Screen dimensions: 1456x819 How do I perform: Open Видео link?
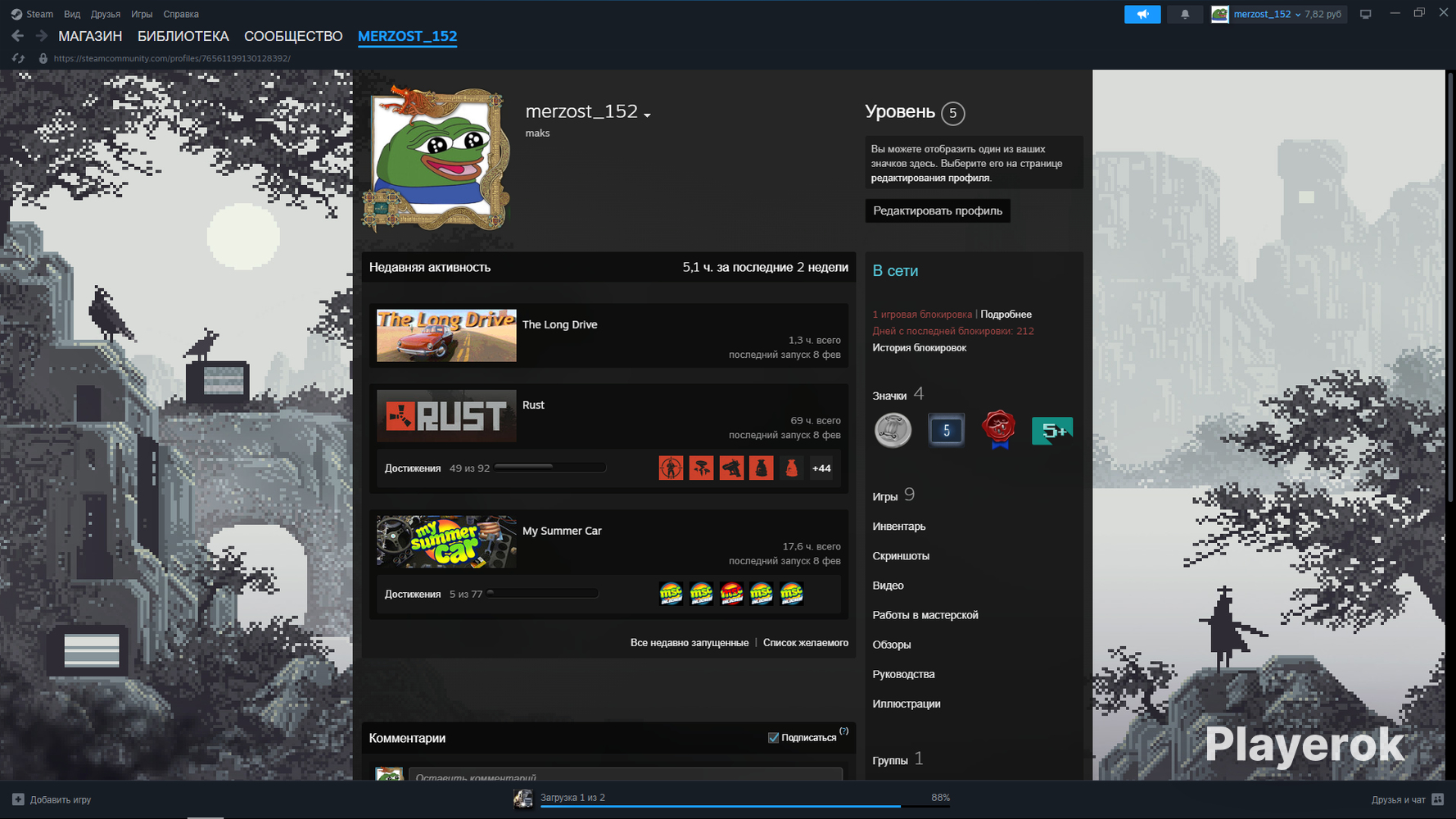point(888,586)
